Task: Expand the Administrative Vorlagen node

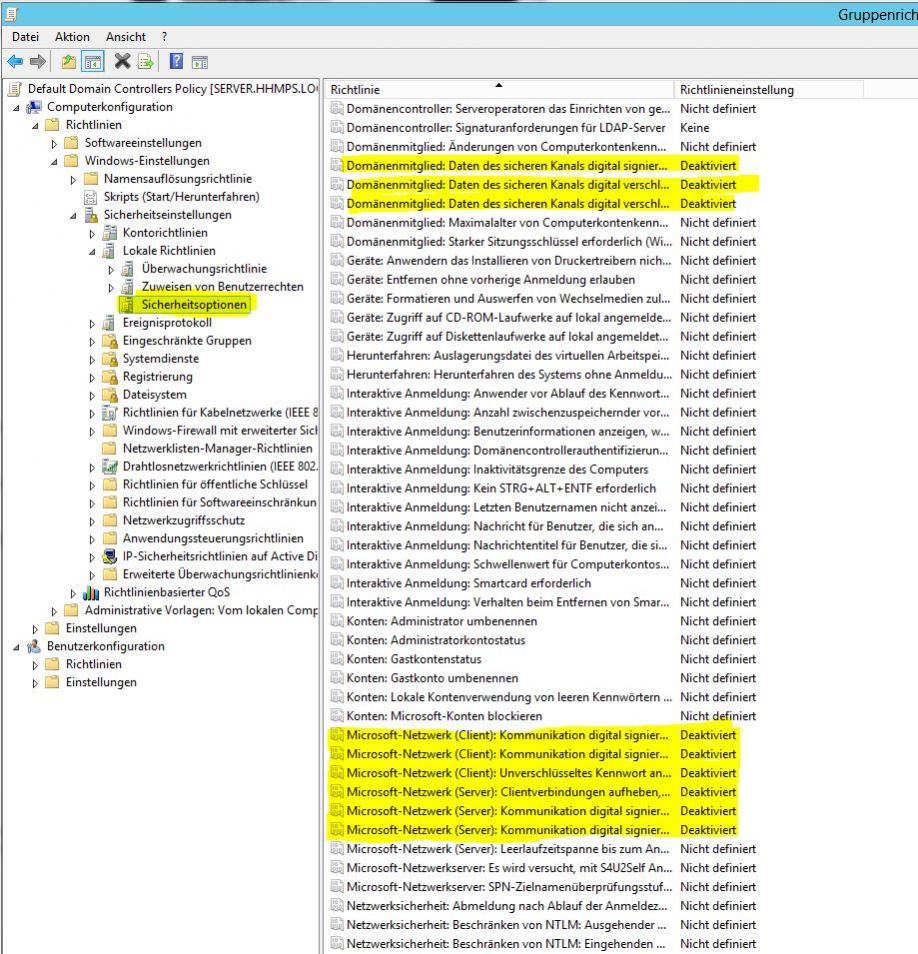Action: coord(54,611)
